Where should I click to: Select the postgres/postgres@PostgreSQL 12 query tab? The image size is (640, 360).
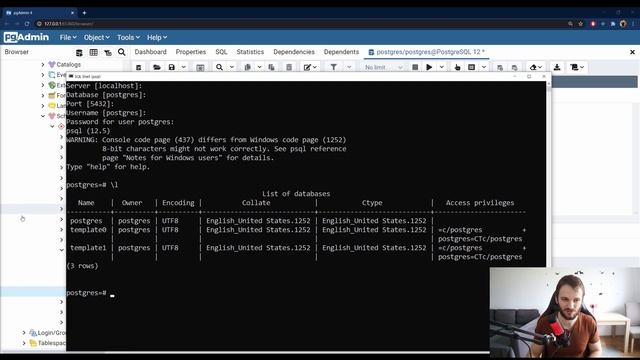point(427,52)
